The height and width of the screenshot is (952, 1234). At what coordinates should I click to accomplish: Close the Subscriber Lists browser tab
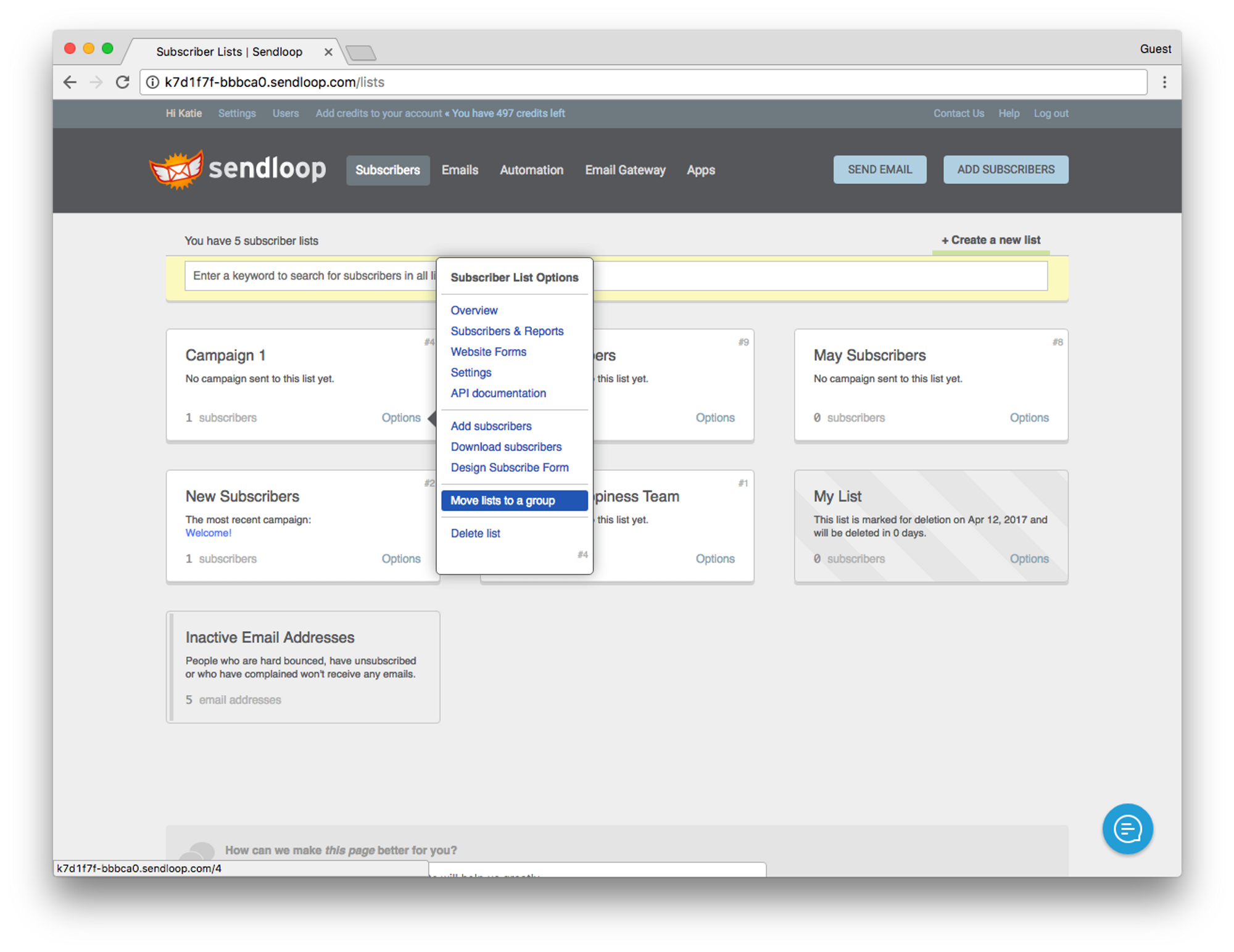pos(328,52)
